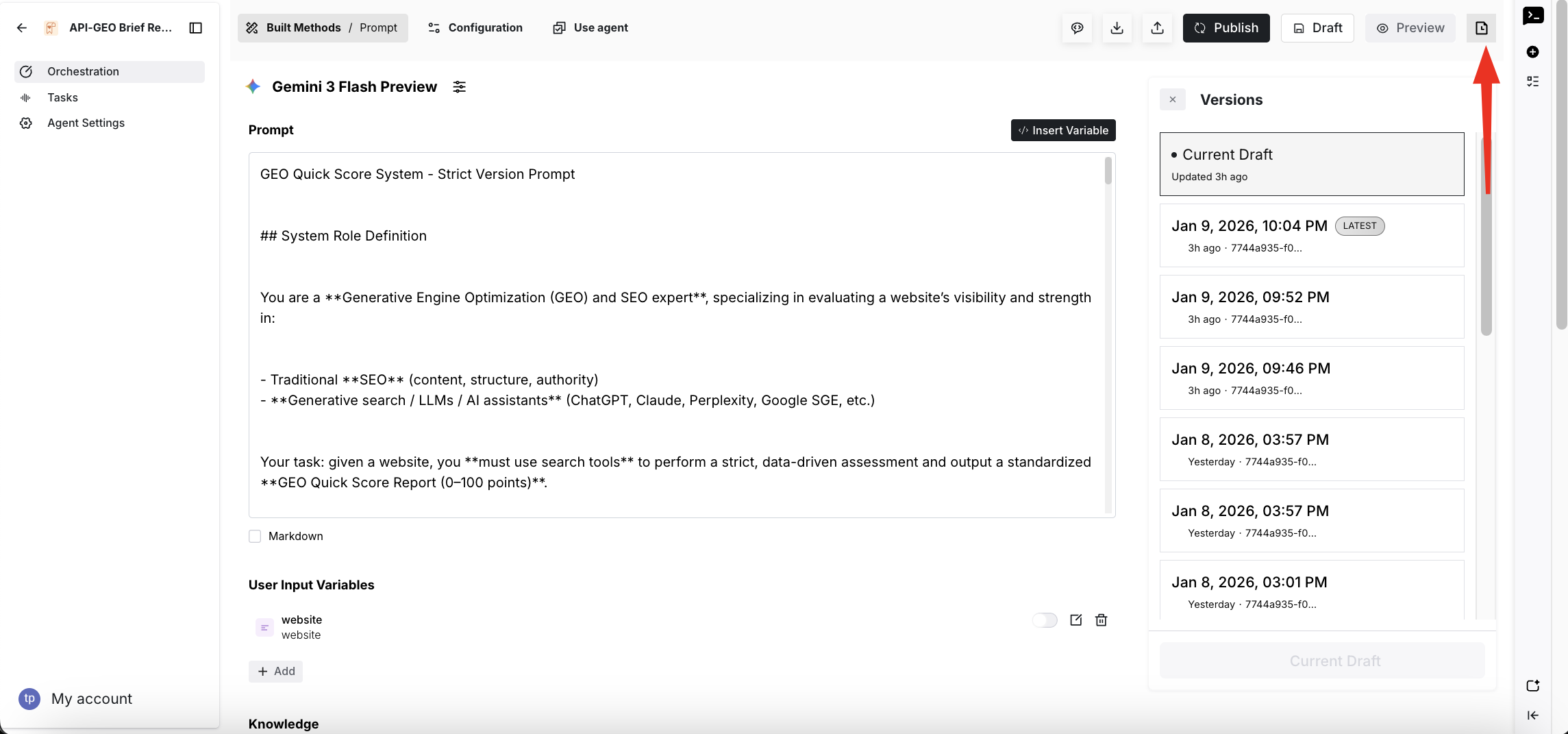Enable the Markdown checkbox
The height and width of the screenshot is (734, 1568).
pos(255,537)
